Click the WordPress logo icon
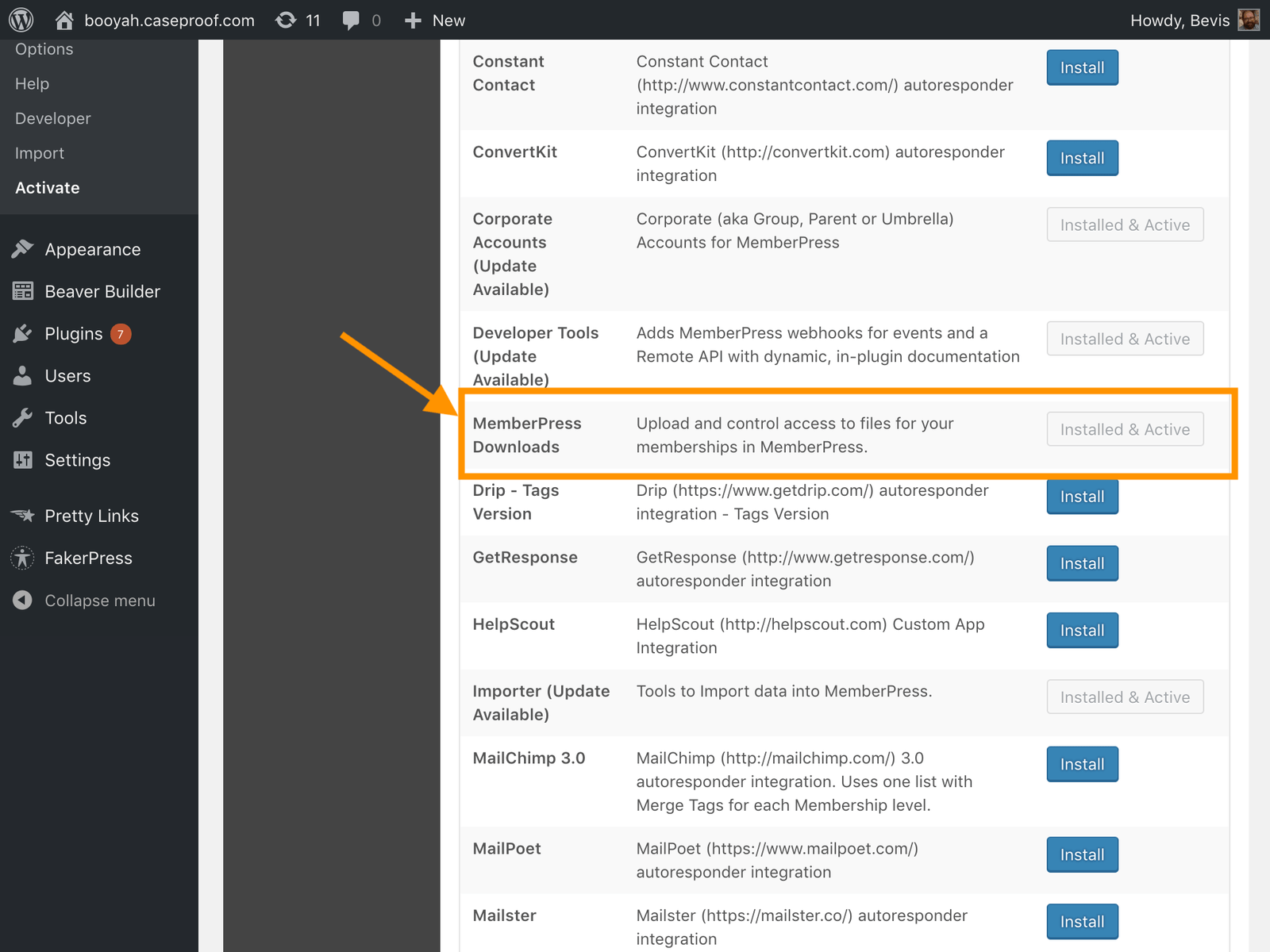 tap(21, 20)
